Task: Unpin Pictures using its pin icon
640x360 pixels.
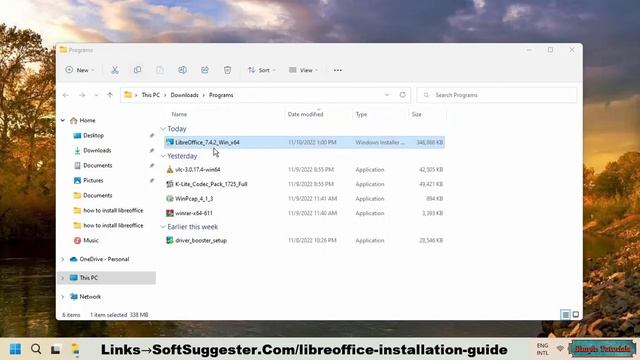Action: click(x=152, y=180)
